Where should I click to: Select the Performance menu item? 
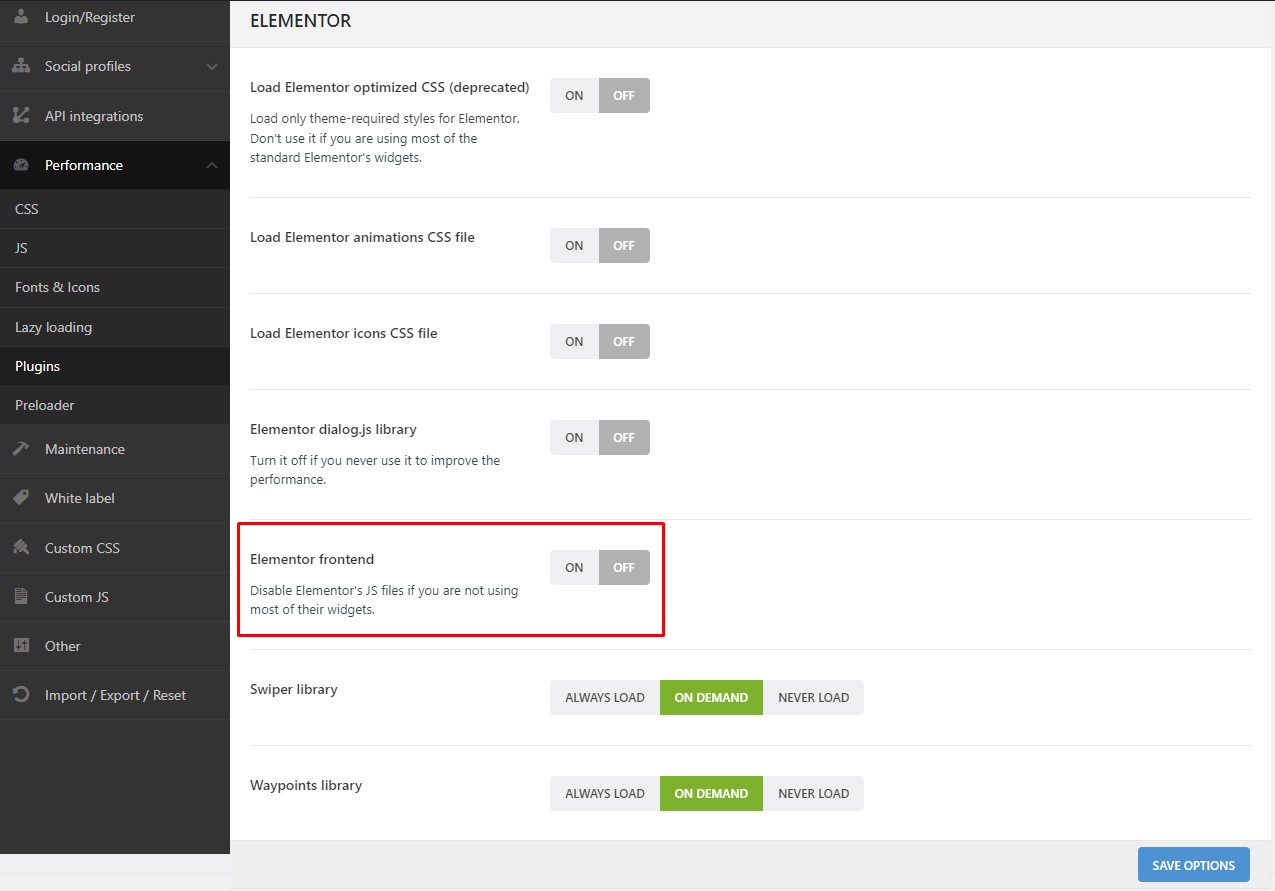click(115, 165)
